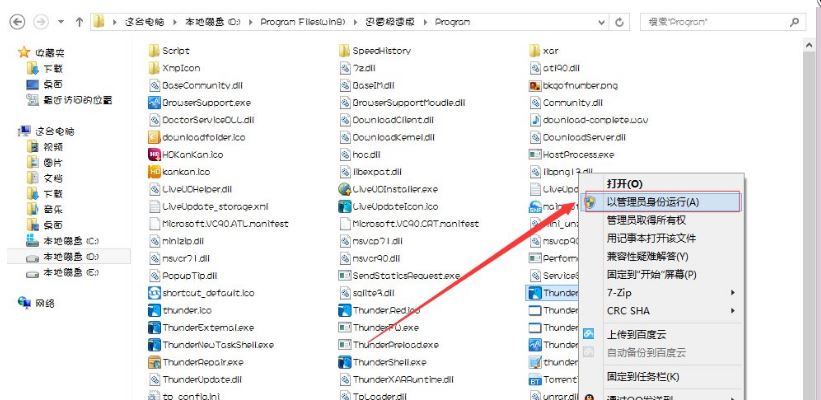This screenshot has height=400, width=821.
Task: Open 视频 under 这台电脑 in sidebar
Action: [x=53, y=147]
